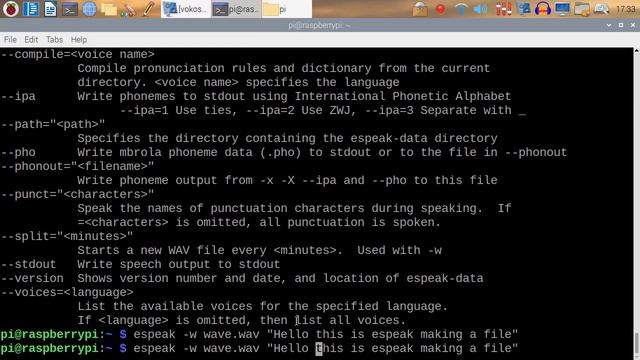Open the terminal Help menu
Image resolution: width=640 pixels, height=360 pixels.
pyautogui.click(x=79, y=40)
